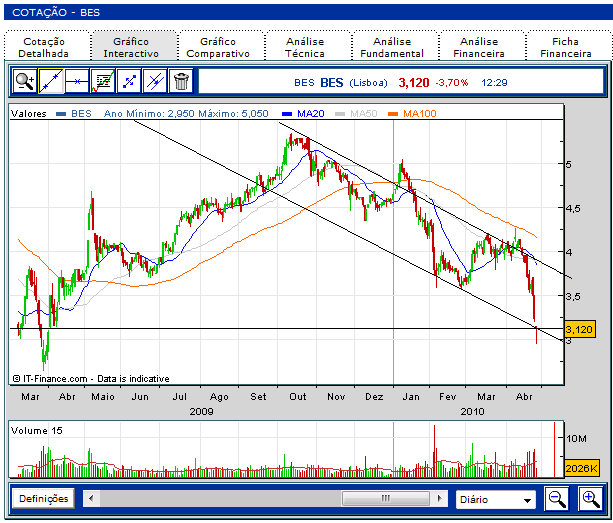Click the scrollbar right arrow
613x523 pixels.
[439, 498]
